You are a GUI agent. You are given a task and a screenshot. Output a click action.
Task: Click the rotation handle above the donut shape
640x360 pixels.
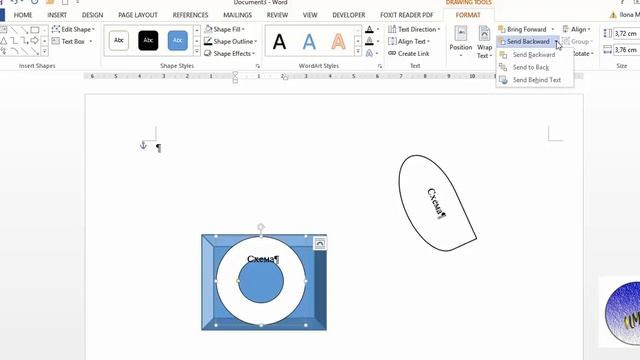coord(261,227)
